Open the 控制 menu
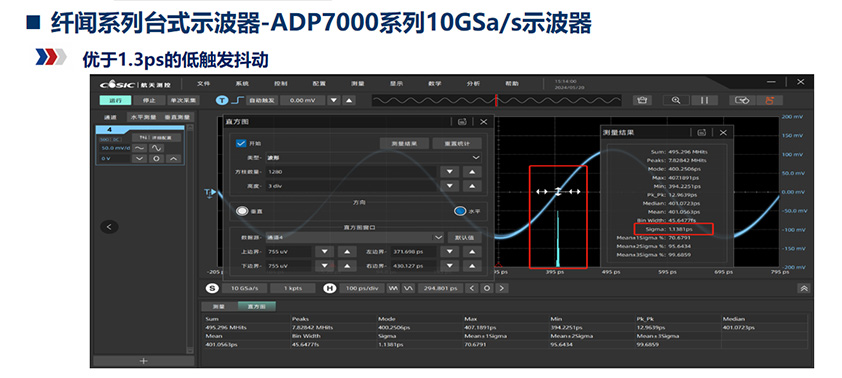 pyautogui.click(x=280, y=84)
